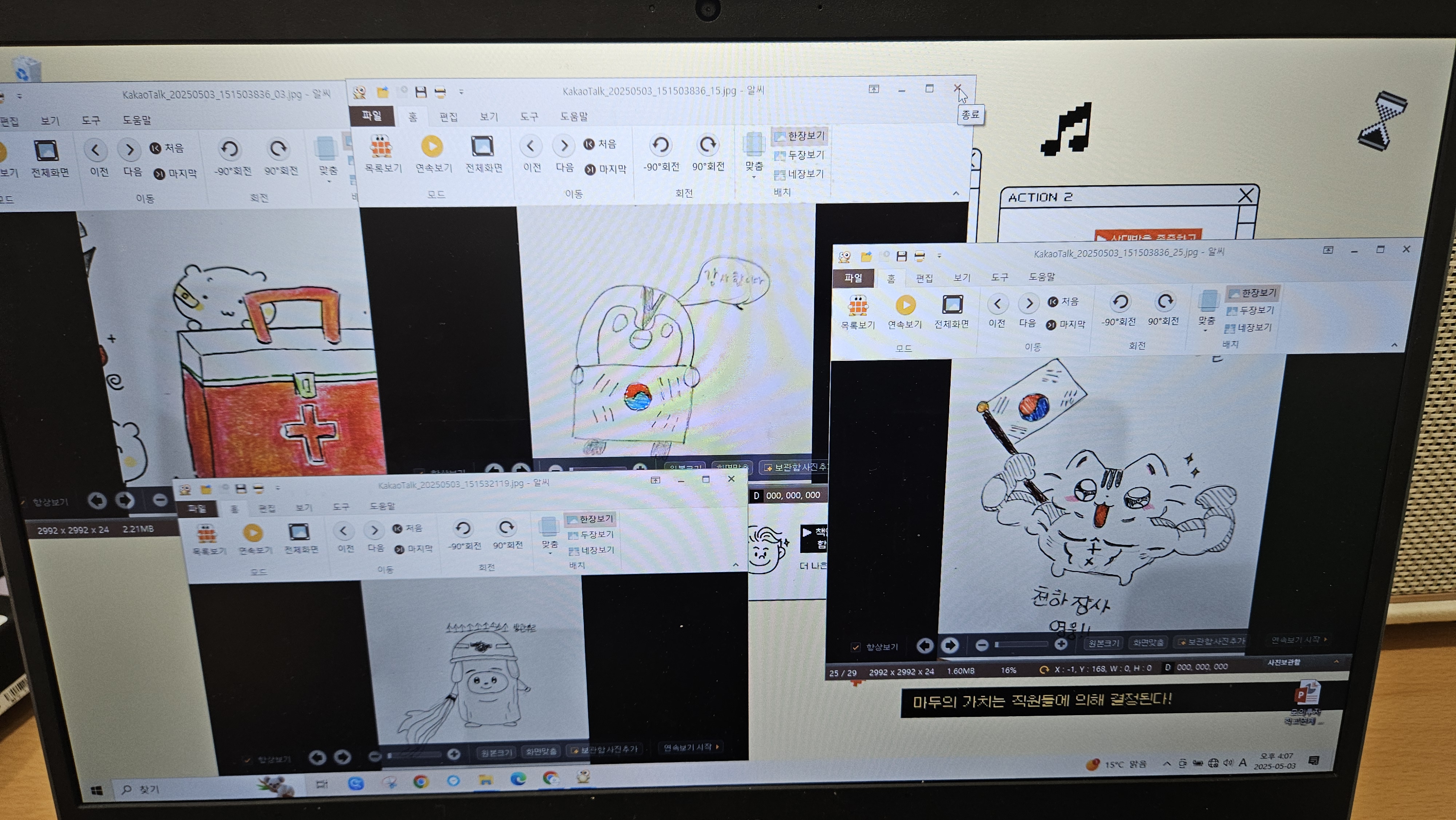Click the zoom slider in _25.jpg window
The image size is (1456, 820).
pyautogui.click(x=1021, y=644)
